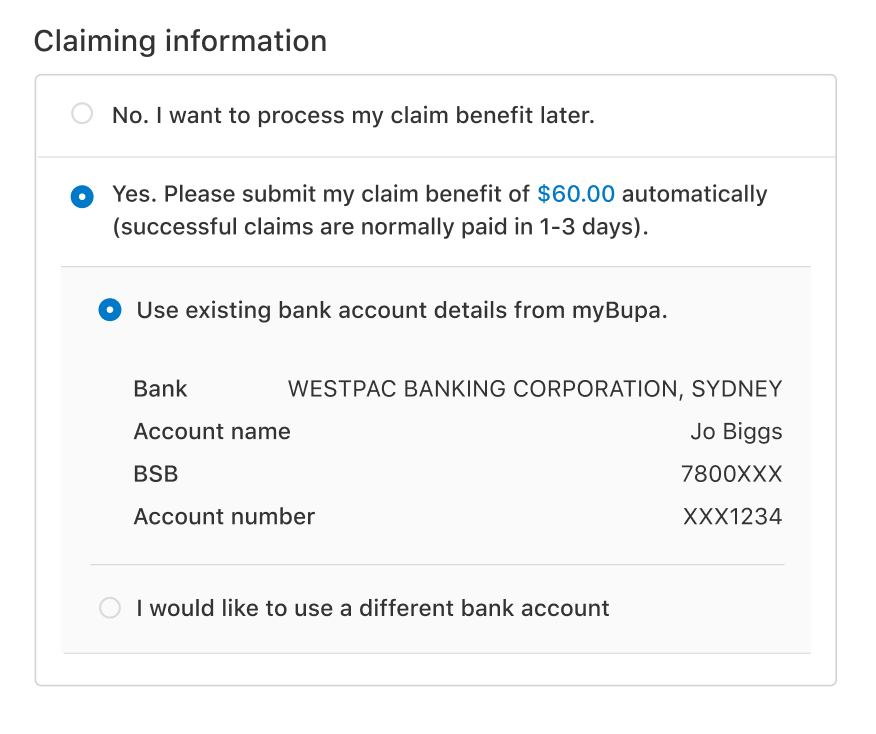Click the 'Use existing bank account details from myBupa' label
Image resolution: width=876 pixels, height=734 pixels.
(x=402, y=311)
